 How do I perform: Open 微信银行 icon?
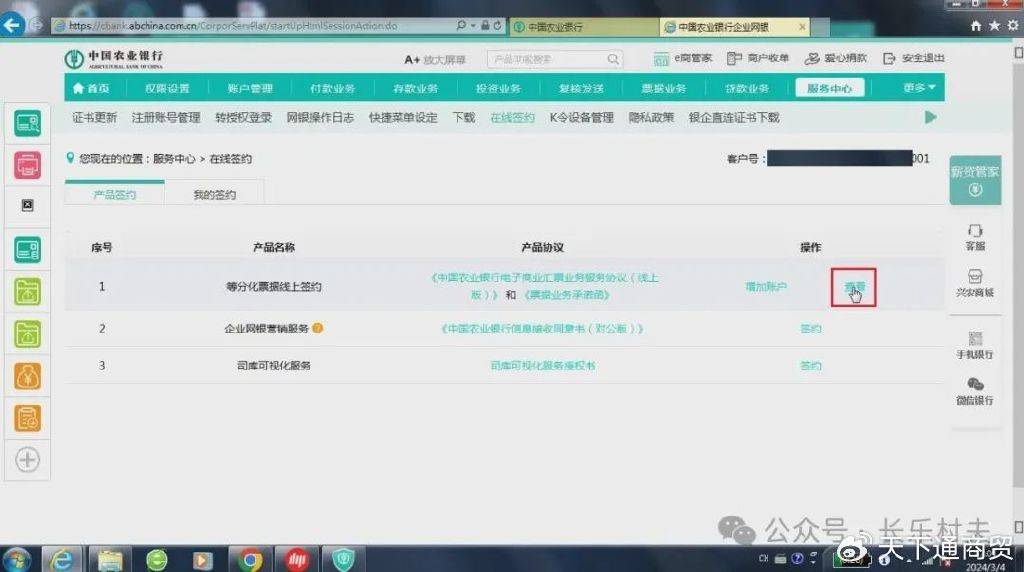click(975, 391)
